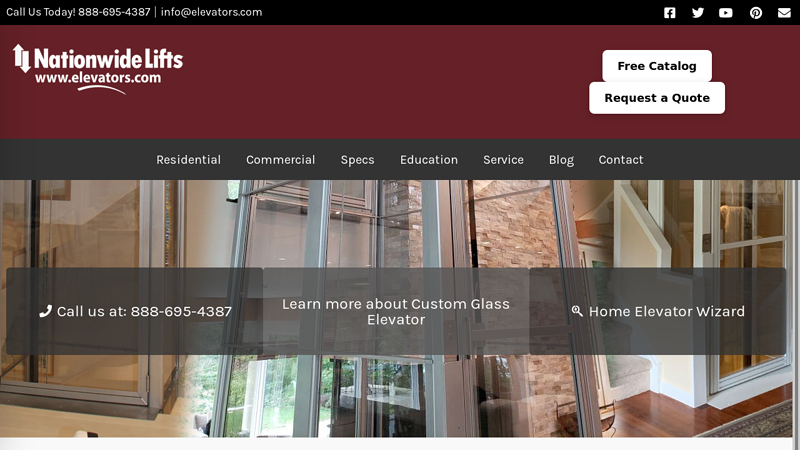
Task: Click the magnifier icon beside Home Elevator Wizard
Action: [577, 311]
